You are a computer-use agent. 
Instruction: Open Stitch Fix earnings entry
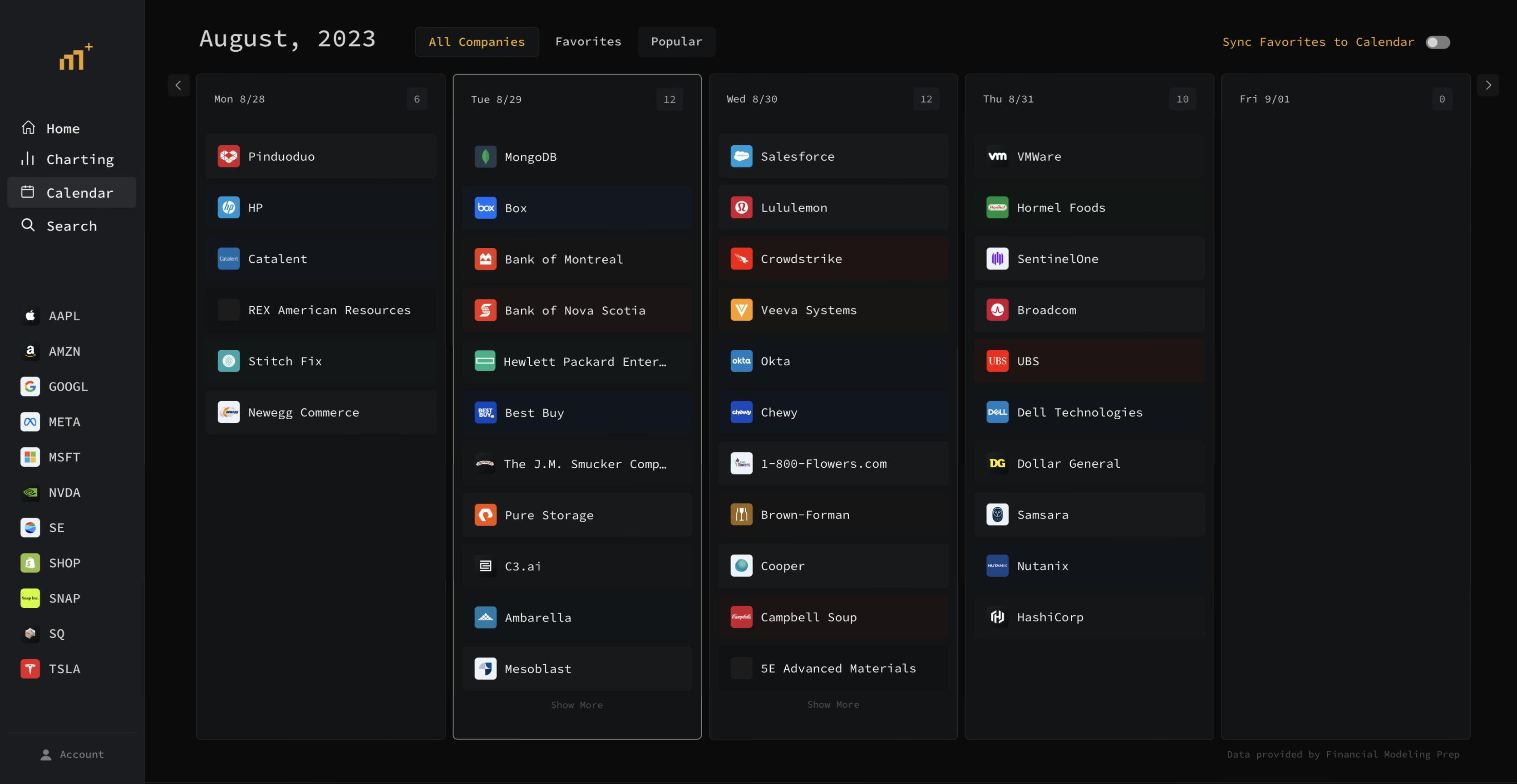click(x=321, y=362)
